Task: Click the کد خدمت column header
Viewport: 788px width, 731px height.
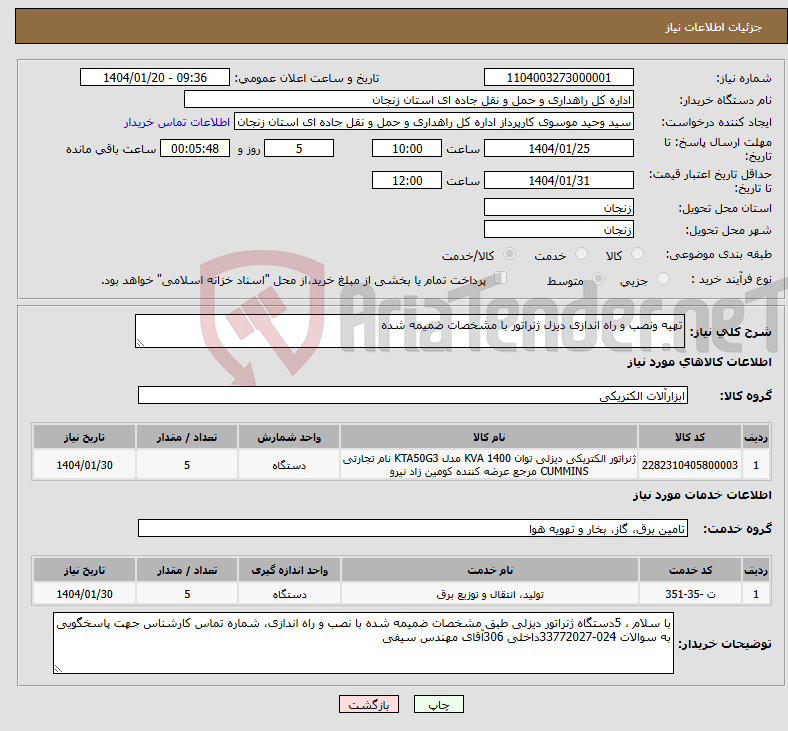Action: tap(691, 570)
